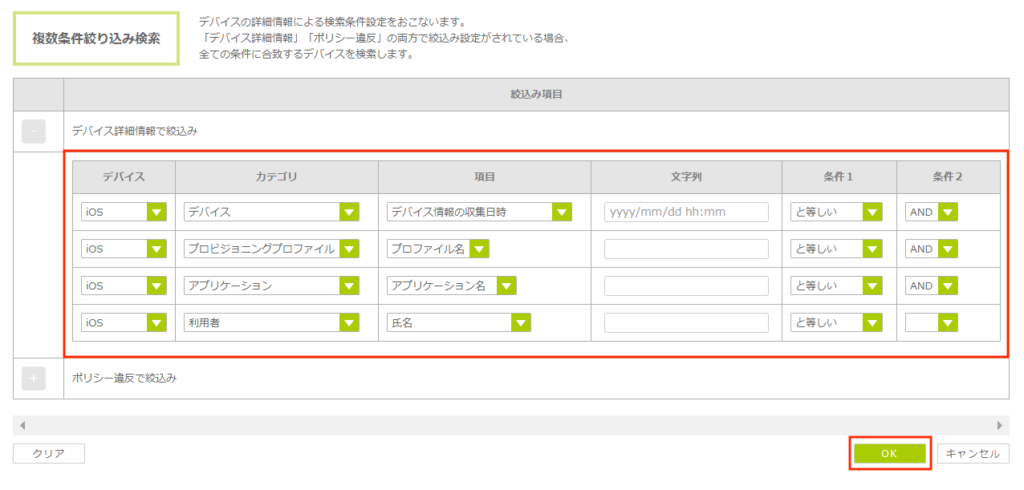Open the アプリケーション名 item dropdown

coord(451,286)
